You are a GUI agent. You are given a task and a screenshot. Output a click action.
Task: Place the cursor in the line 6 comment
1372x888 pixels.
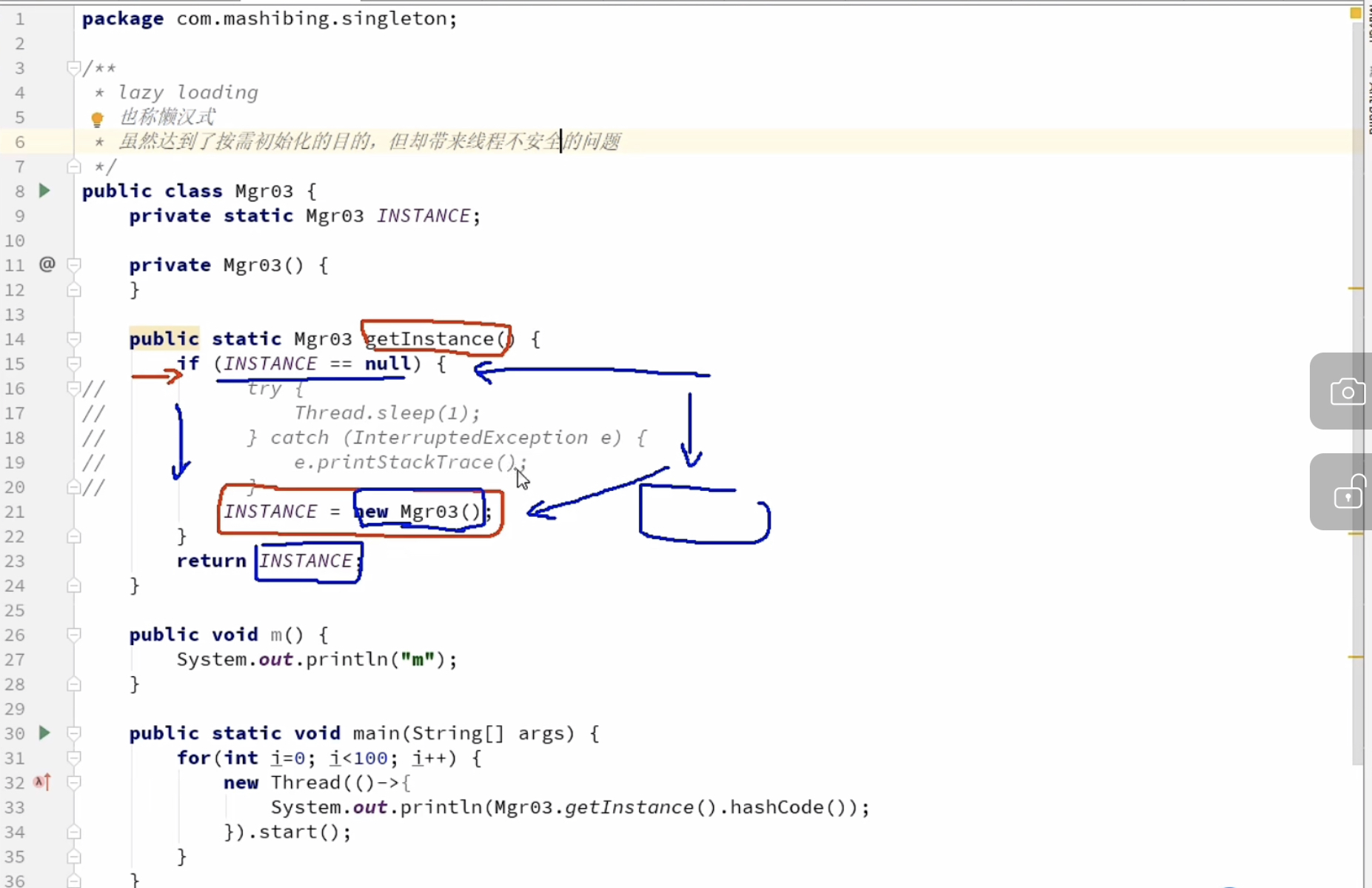369,141
